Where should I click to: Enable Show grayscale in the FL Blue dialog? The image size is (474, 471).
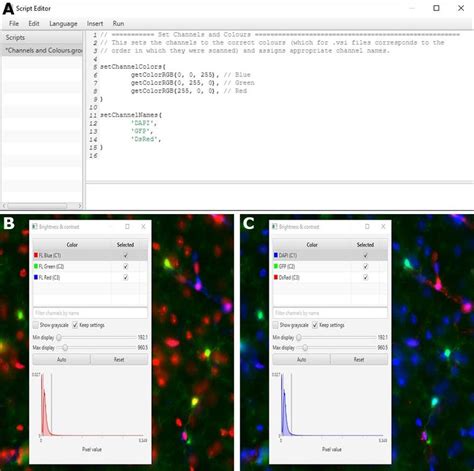36,325
